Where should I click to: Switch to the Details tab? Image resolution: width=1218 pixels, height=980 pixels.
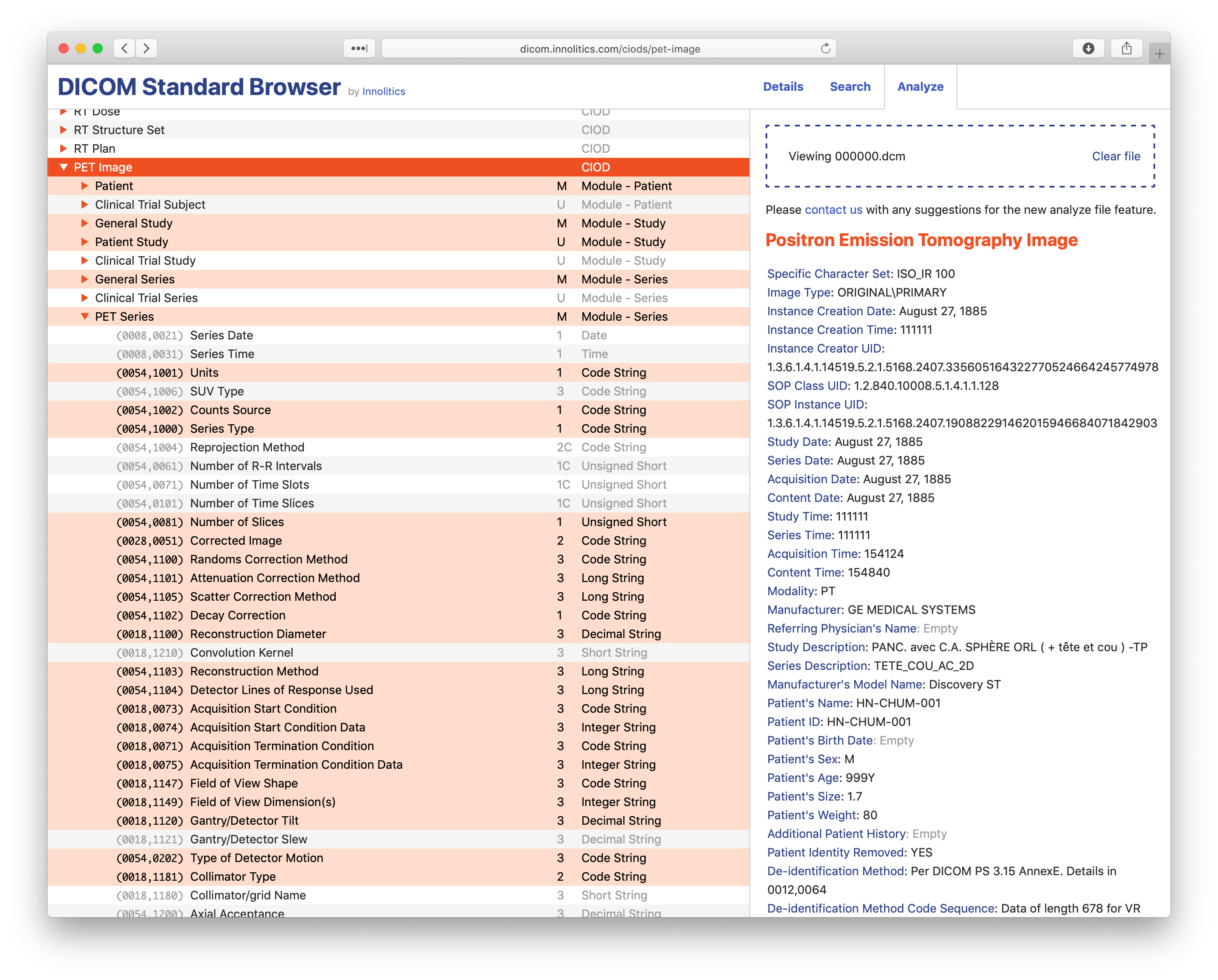tap(783, 87)
